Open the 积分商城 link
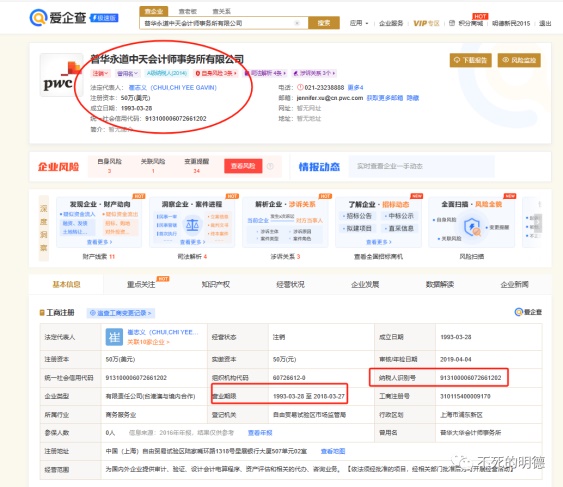The width and height of the screenshot is (563, 487). [466, 23]
